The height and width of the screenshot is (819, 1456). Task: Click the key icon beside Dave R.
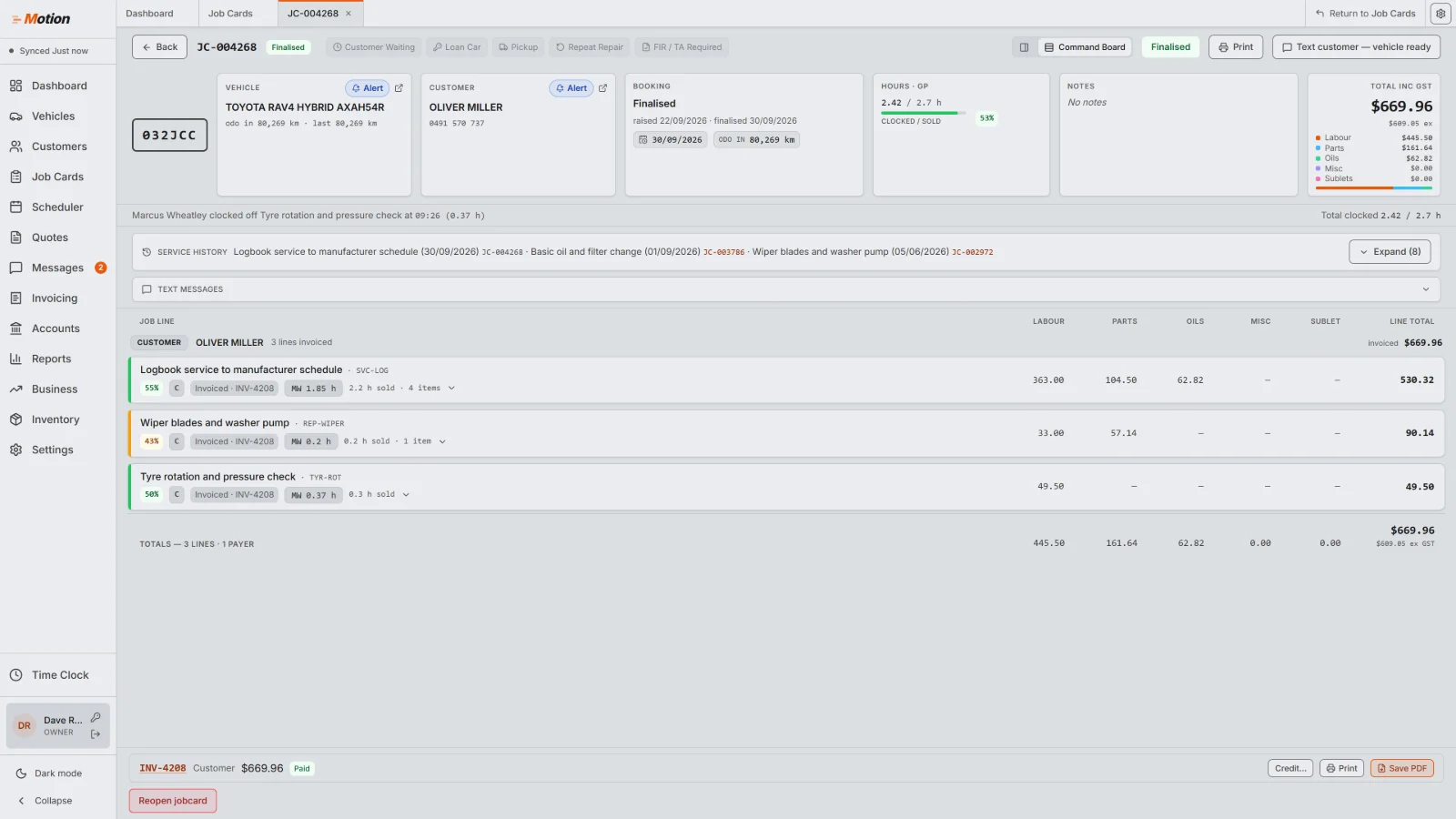(x=96, y=718)
